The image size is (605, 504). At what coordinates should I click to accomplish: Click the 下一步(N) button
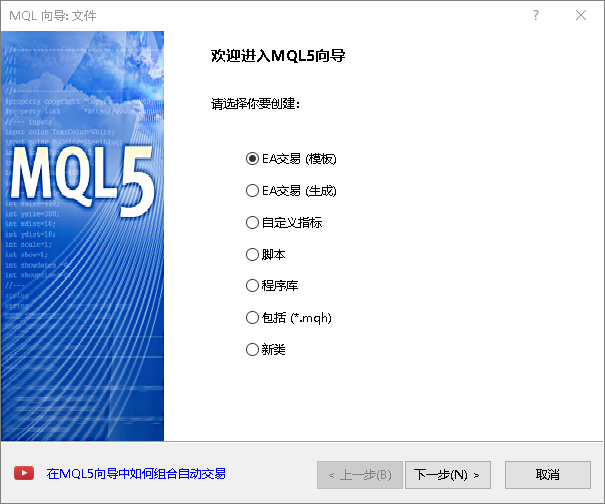(x=448, y=475)
